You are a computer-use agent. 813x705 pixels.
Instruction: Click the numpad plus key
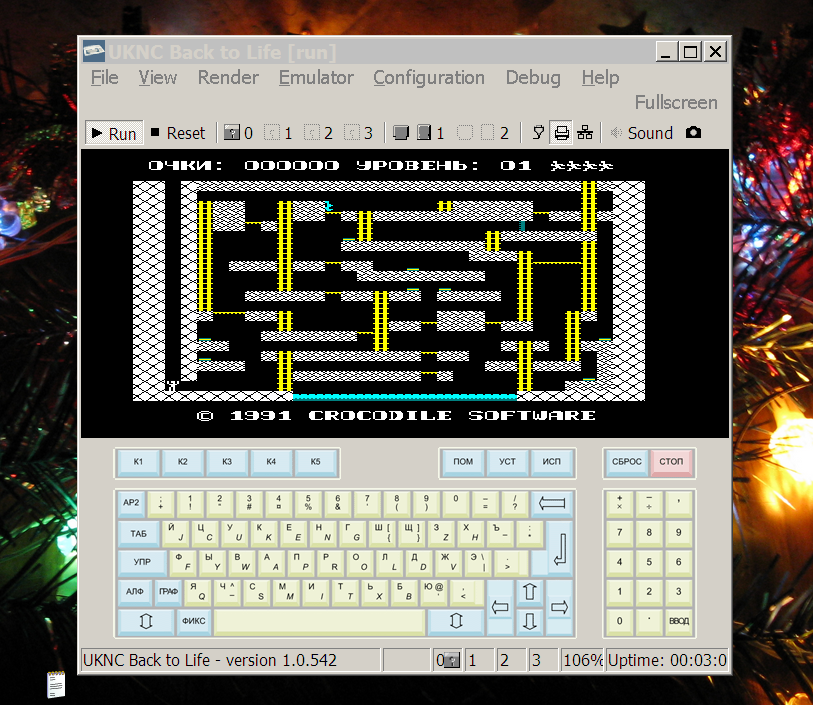[x=620, y=503]
